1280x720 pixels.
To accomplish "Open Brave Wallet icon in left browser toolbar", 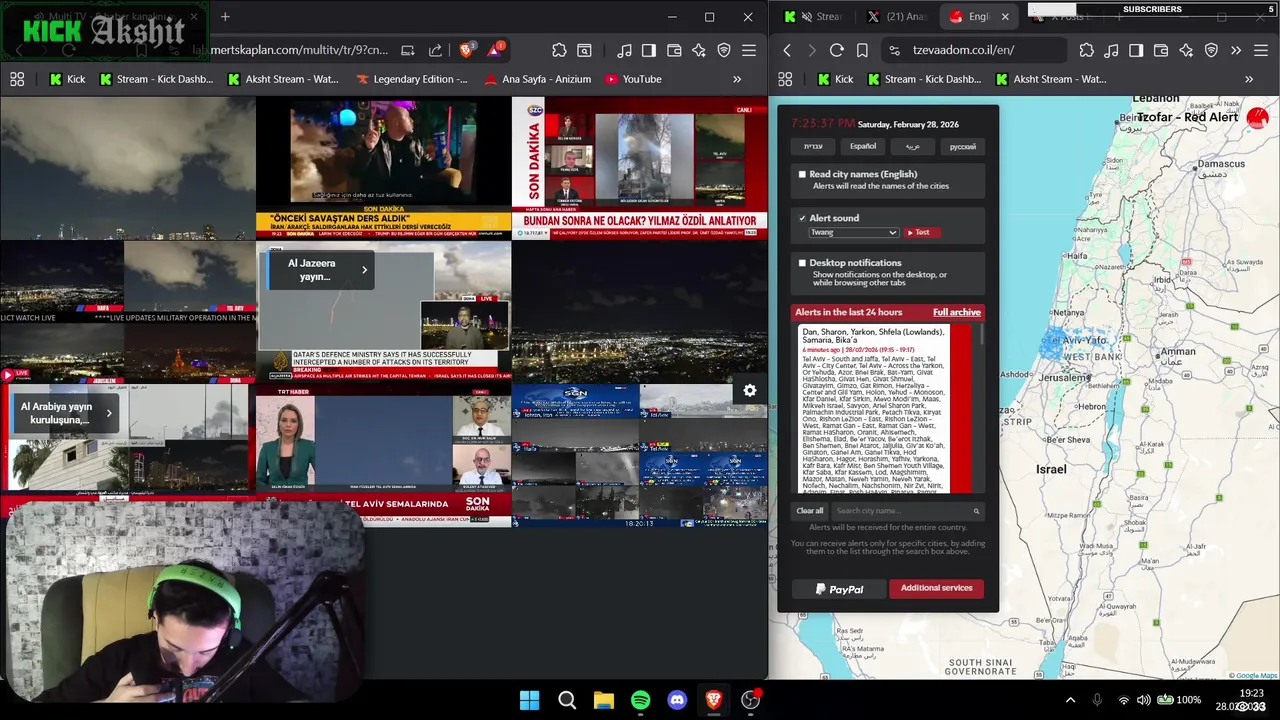I will (x=674, y=50).
